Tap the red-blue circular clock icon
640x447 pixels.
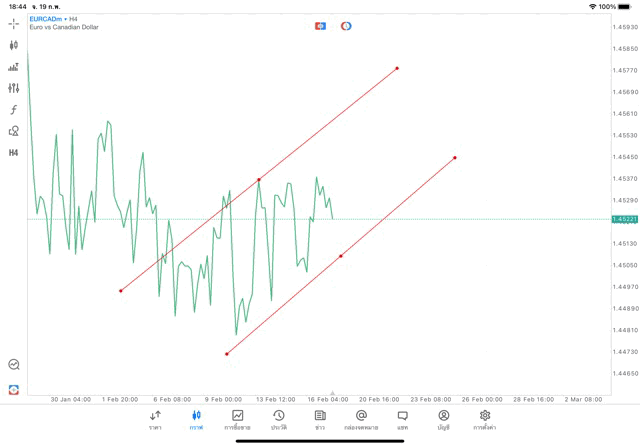(346, 26)
